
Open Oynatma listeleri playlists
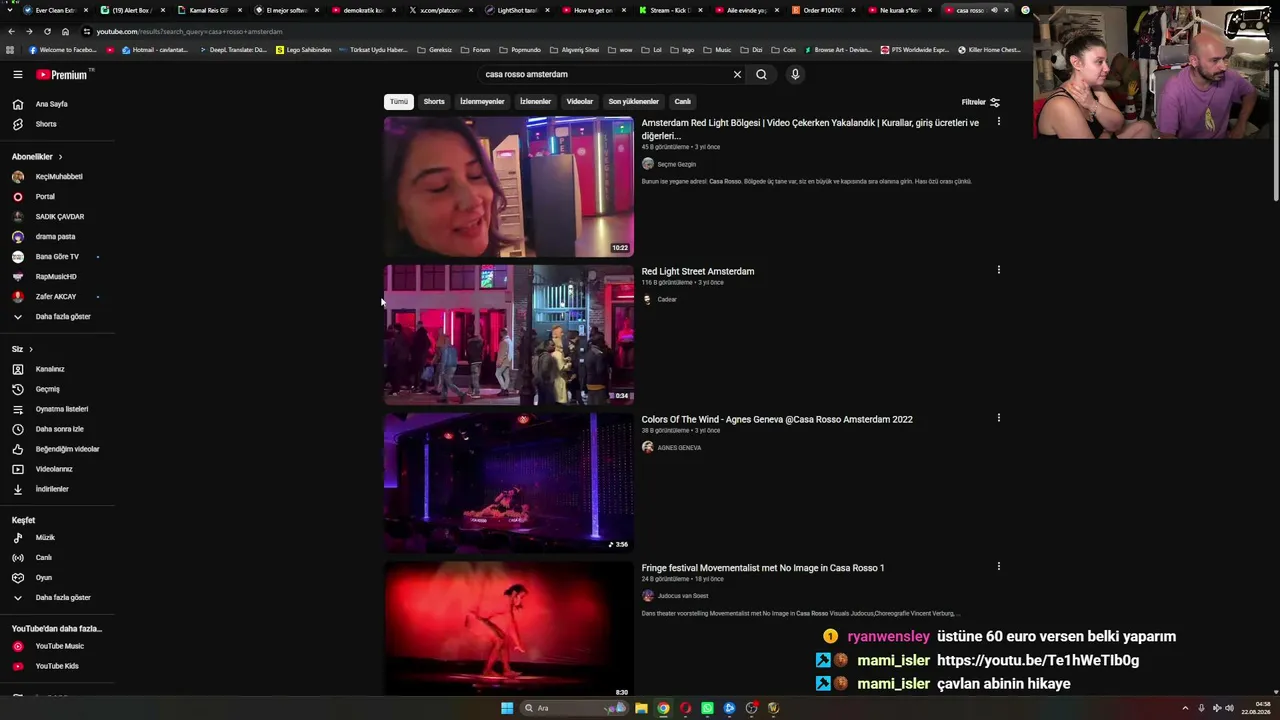[62, 409]
